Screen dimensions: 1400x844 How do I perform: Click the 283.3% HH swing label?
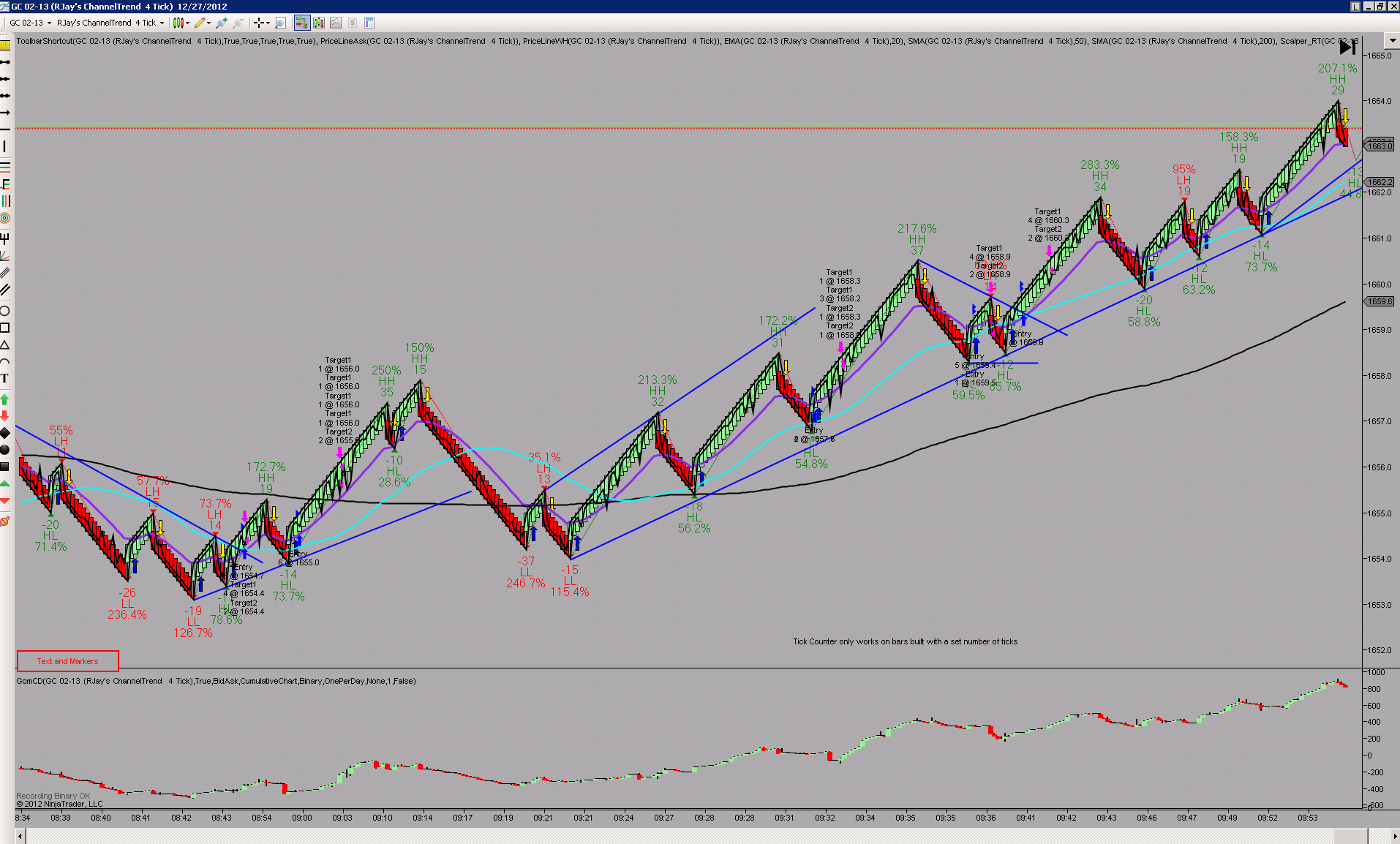click(1099, 176)
